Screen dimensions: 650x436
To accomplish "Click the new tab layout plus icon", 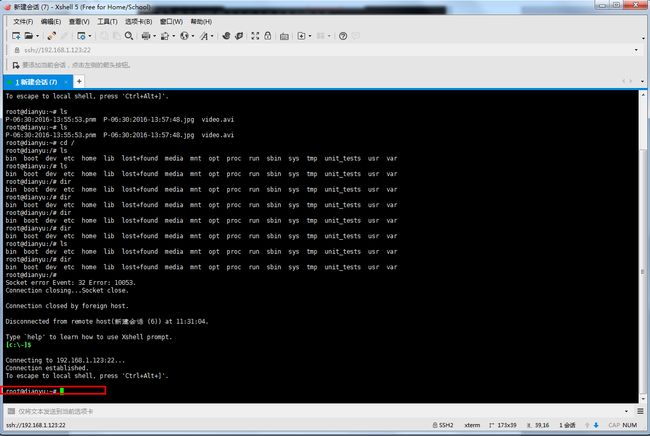I will (x=301, y=36).
